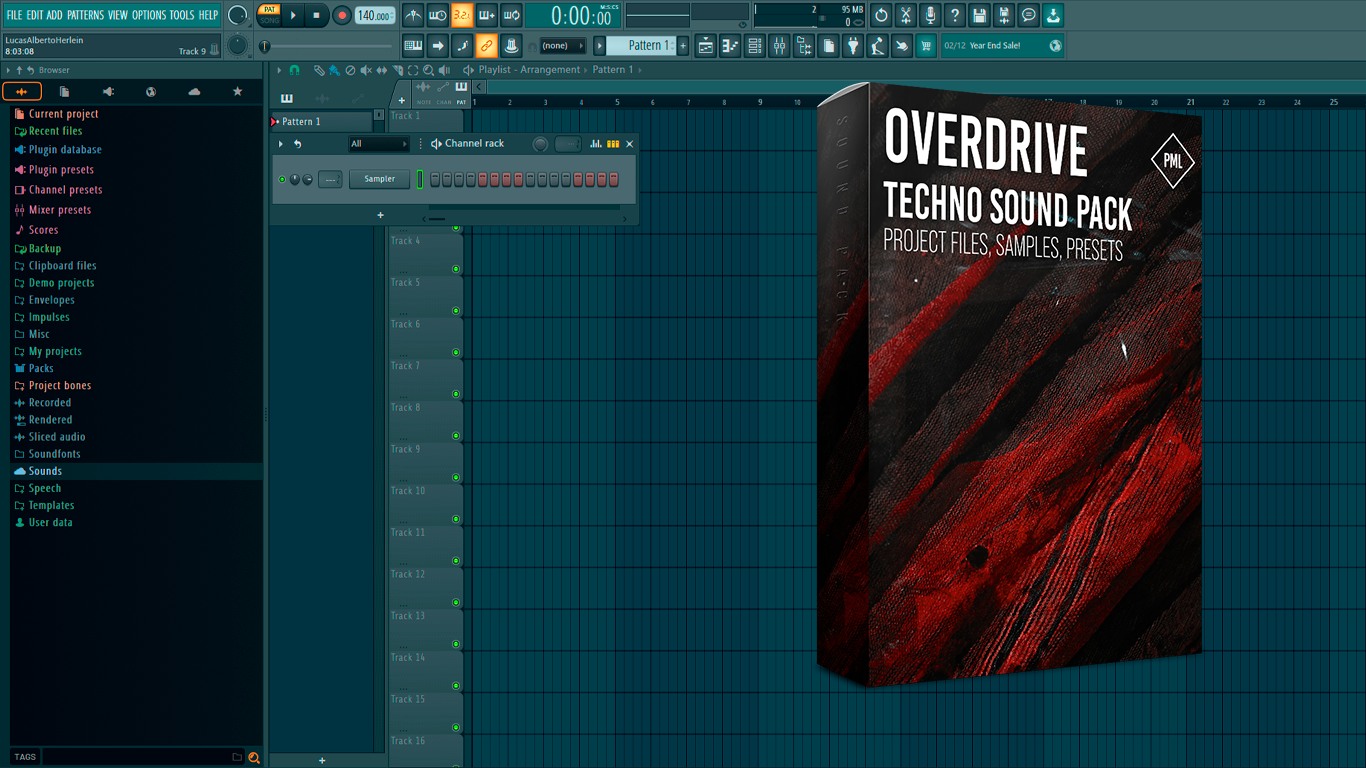1366x768 pixels.
Task: Open channel rack graph editor icon
Action: 596,144
